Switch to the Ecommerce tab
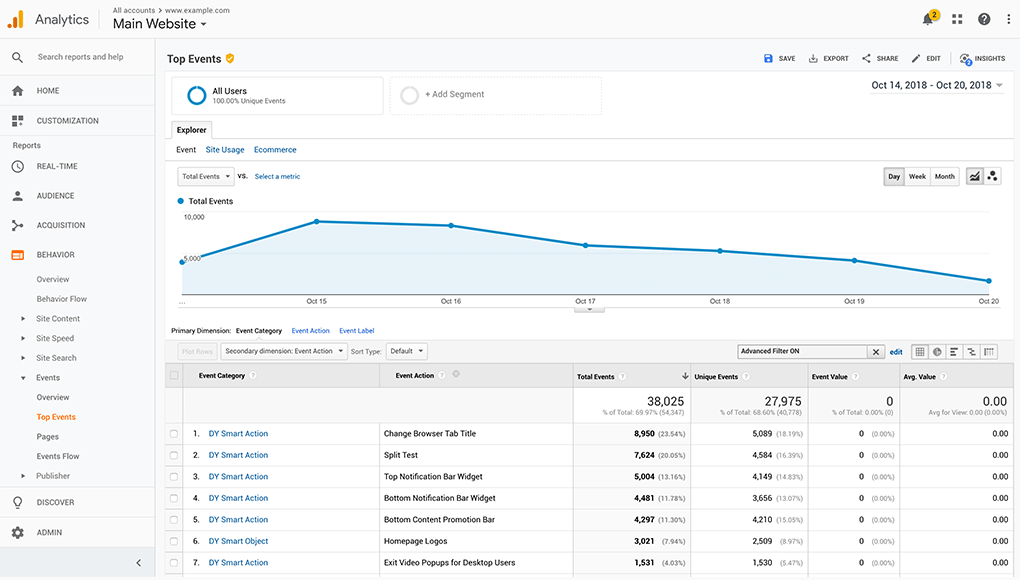The image size is (1020, 580). coord(275,150)
